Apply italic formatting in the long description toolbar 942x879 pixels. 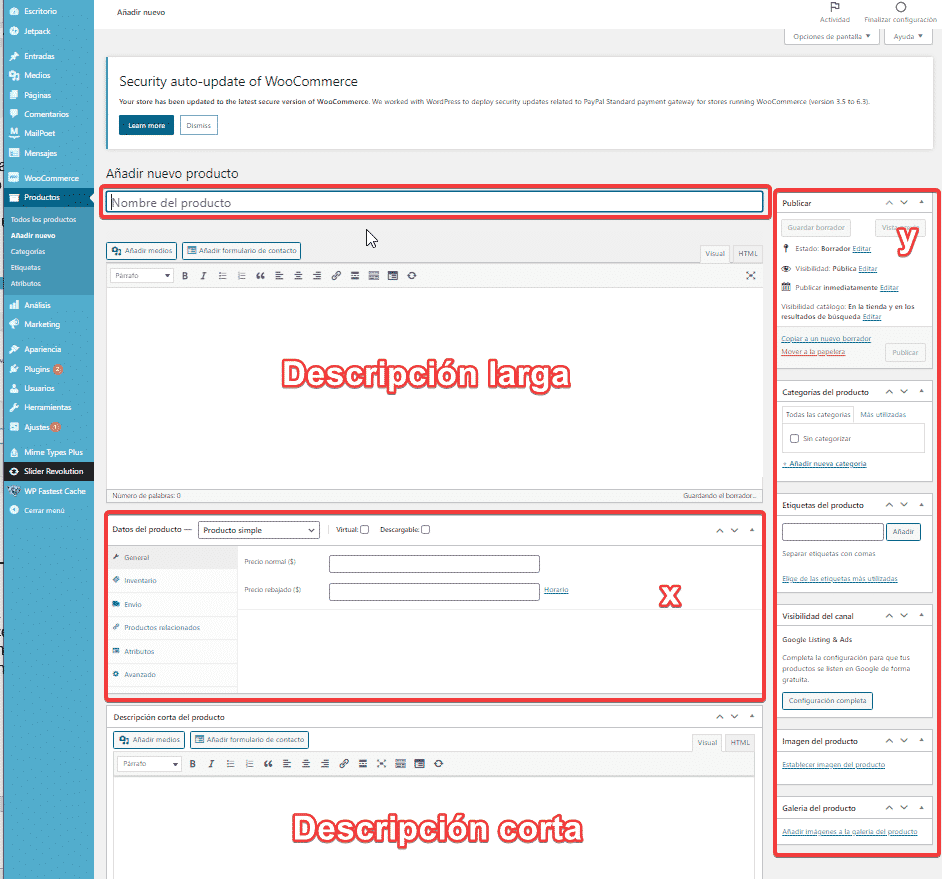(203, 275)
